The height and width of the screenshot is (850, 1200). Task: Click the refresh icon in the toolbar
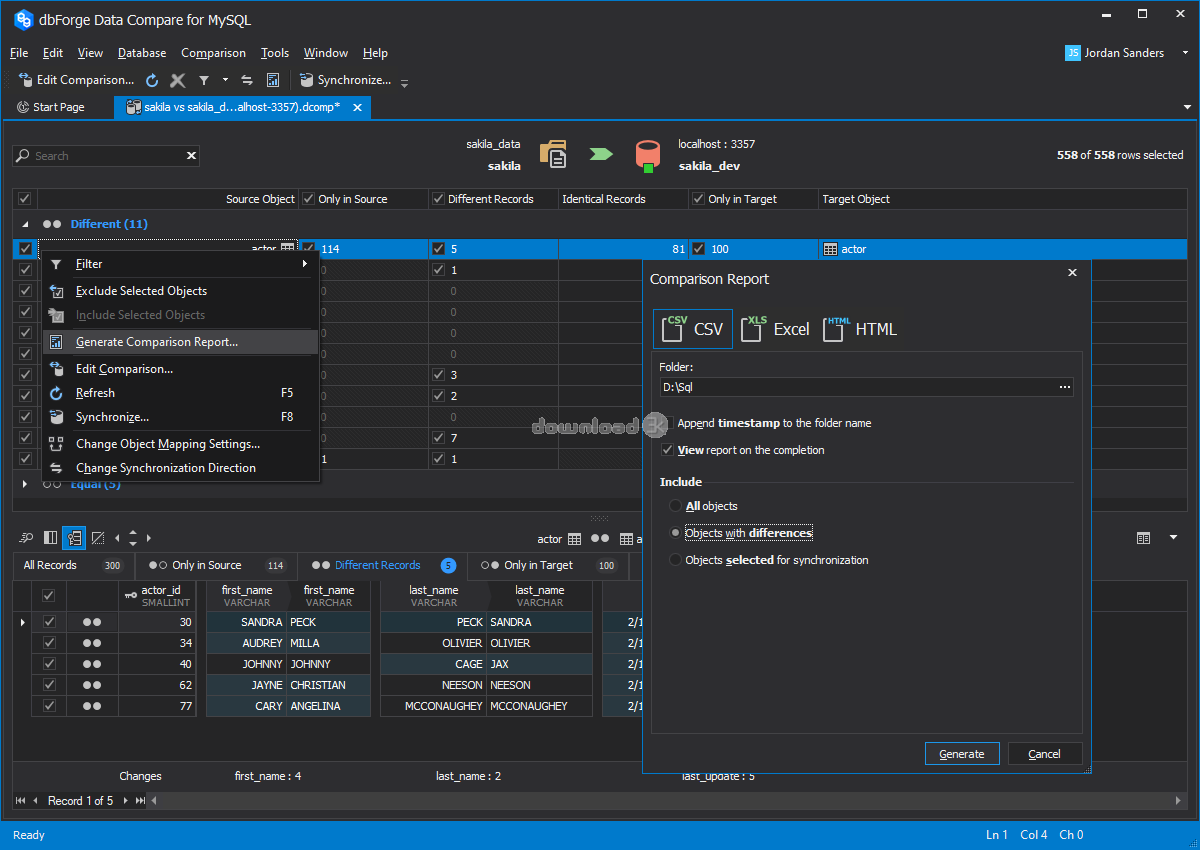(152, 80)
